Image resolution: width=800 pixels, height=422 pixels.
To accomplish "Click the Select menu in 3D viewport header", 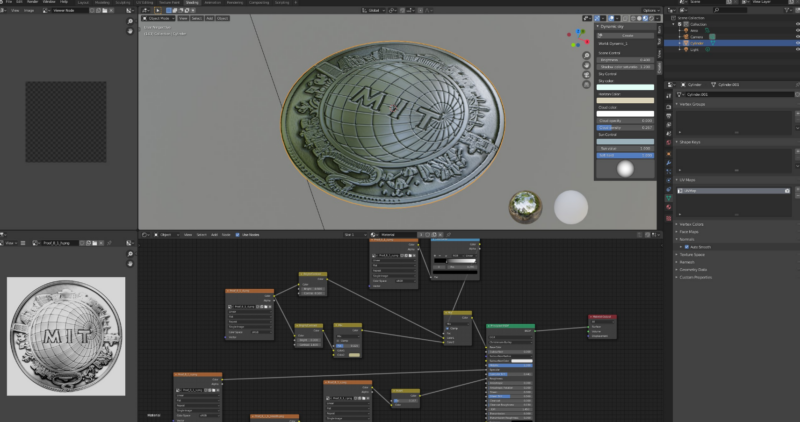I will coord(196,18).
